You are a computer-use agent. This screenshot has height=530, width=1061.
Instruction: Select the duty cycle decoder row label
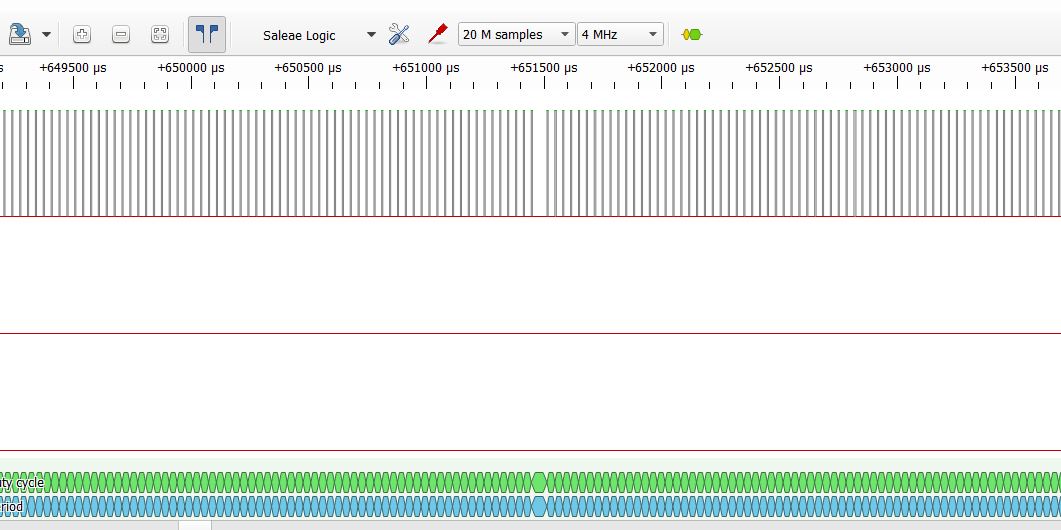pyautogui.click(x=22, y=483)
